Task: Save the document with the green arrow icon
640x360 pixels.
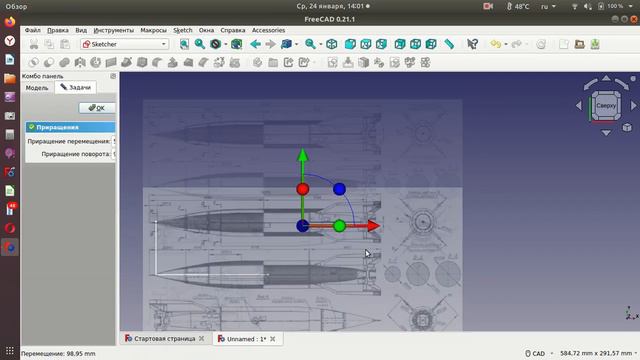Action: click(595, 44)
